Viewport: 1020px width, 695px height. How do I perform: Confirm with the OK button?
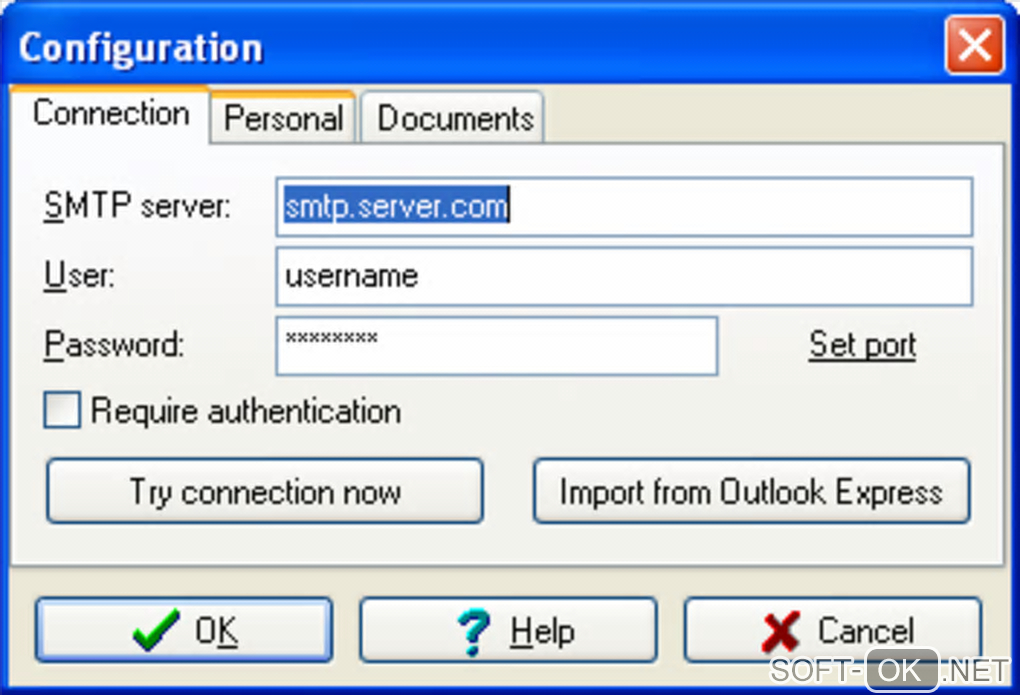click(184, 630)
